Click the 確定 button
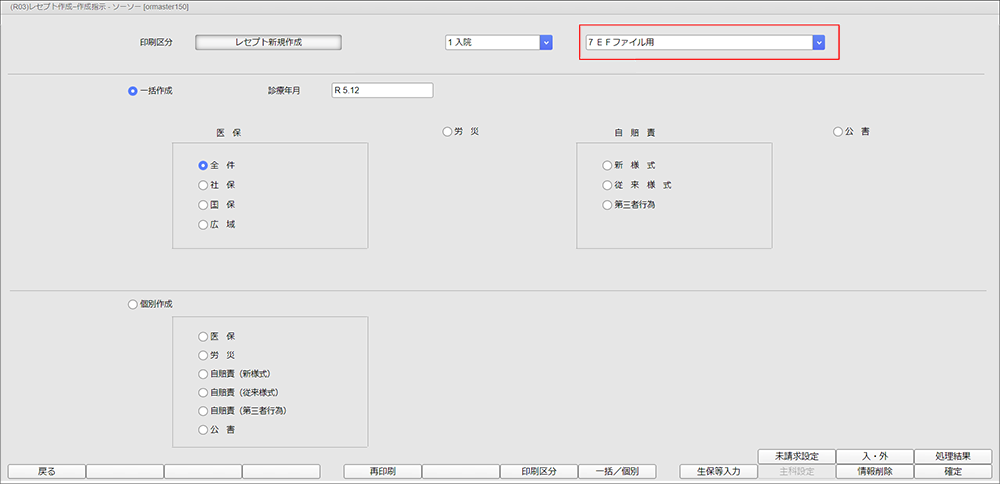This screenshot has height=484, width=1000. (x=953, y=471)
